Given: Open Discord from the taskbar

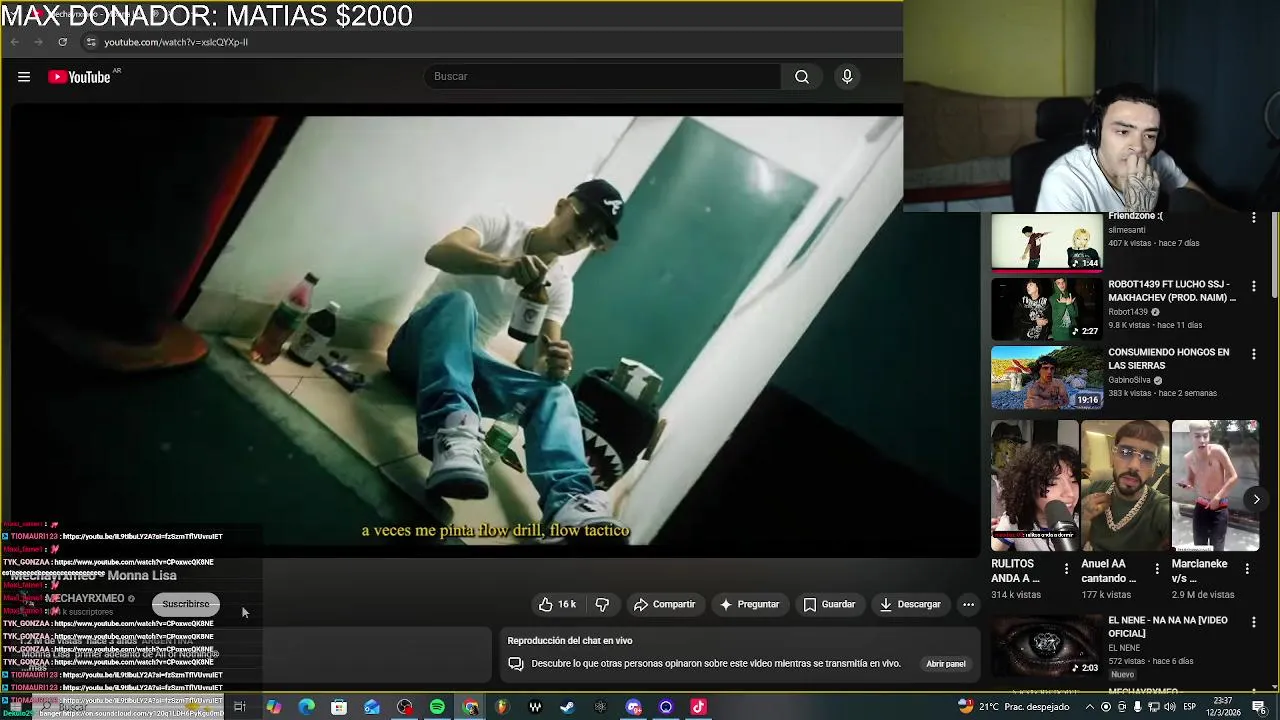Looking at the screenshot, I should [x=633, y=707].
